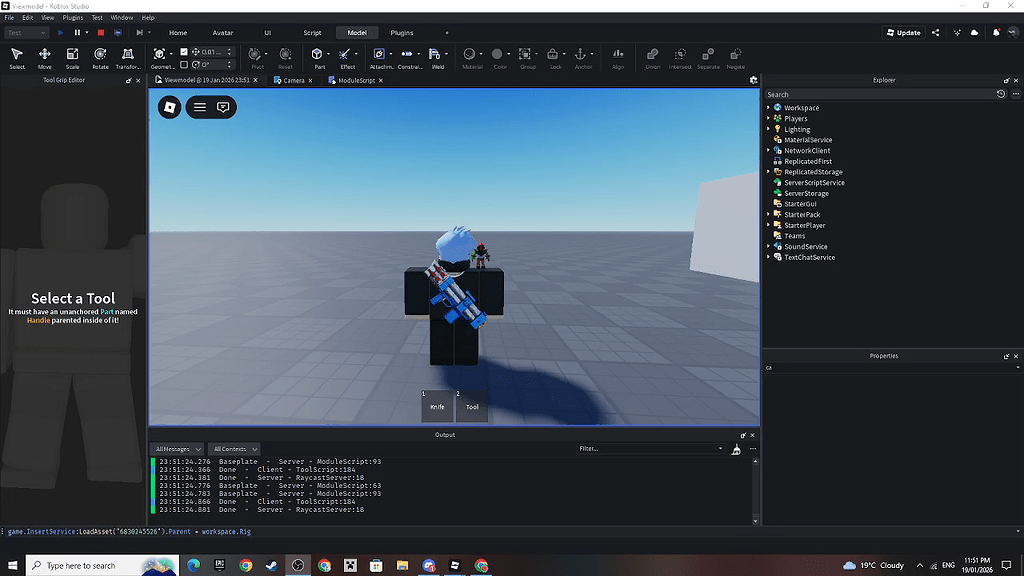
Task: Insert a new Part
Action: pyautogui.click(x=317, y=58)
